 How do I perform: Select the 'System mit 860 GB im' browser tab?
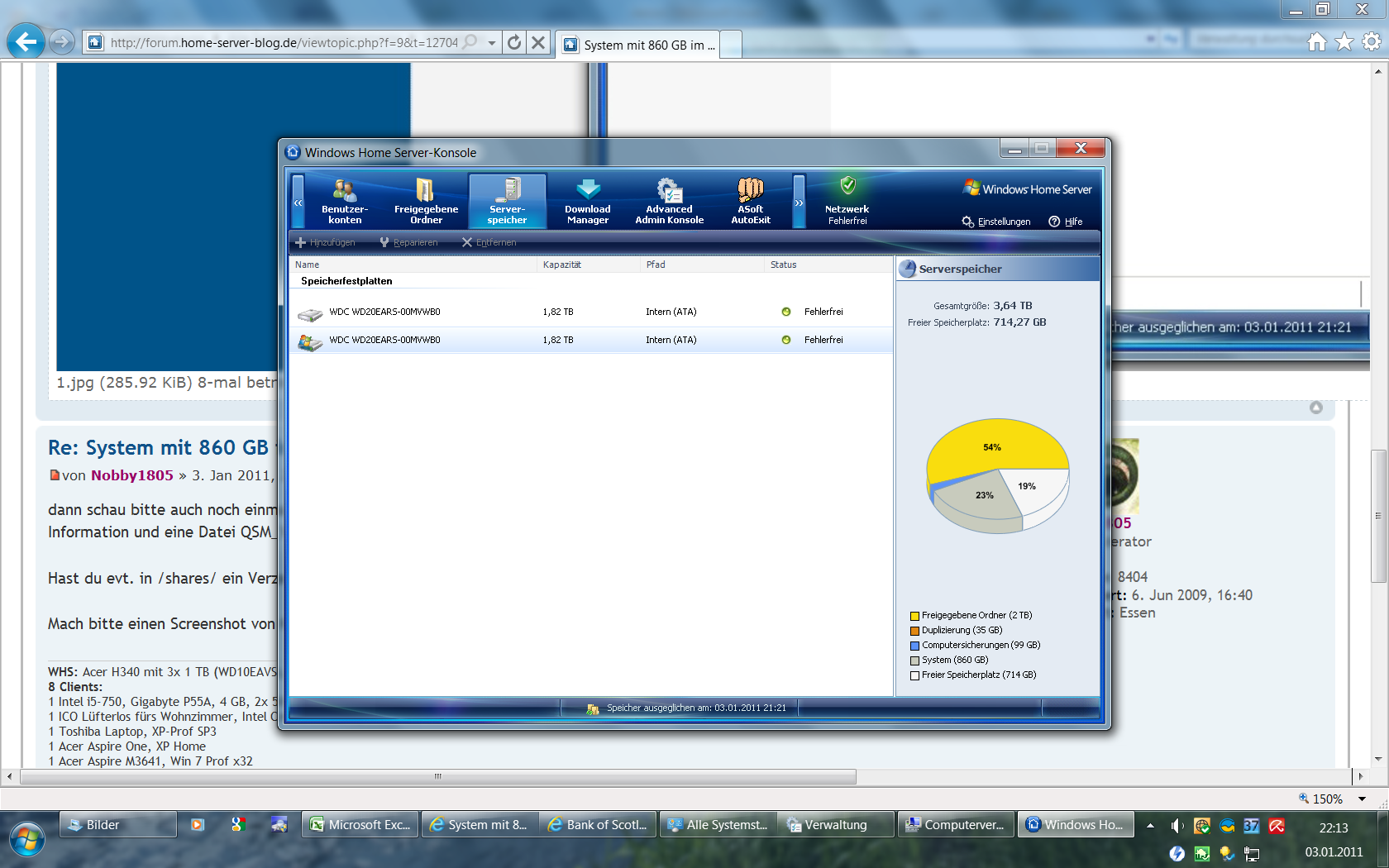[637, 45]
